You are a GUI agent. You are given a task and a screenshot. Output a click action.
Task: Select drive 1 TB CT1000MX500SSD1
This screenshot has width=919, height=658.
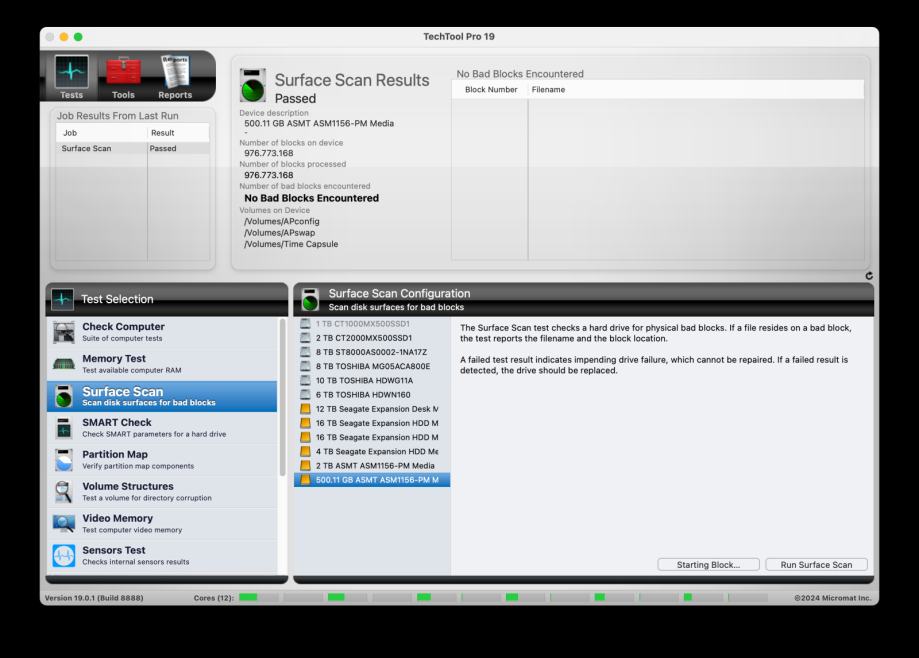(x=372, y=323)
